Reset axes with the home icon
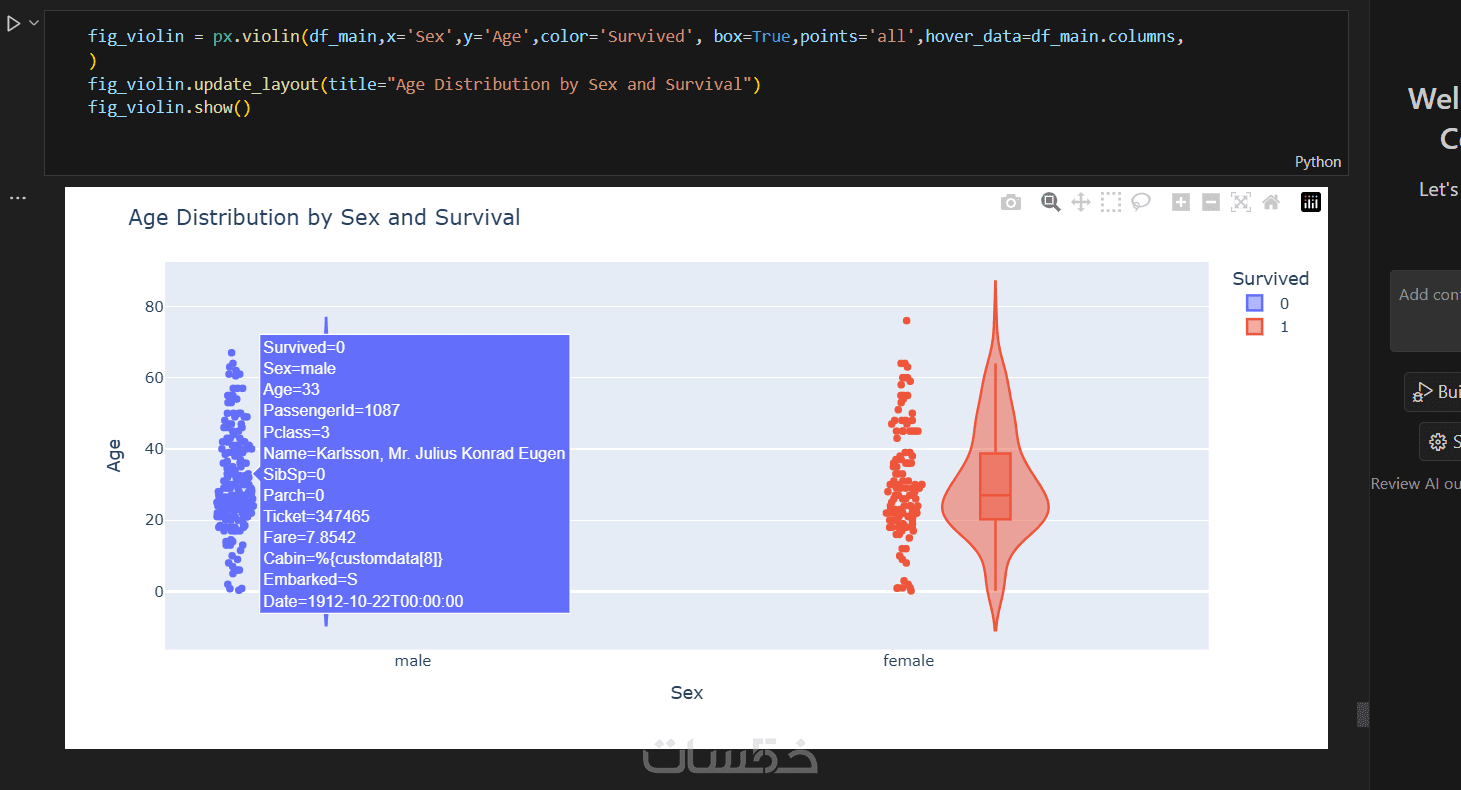Screen dimensions: 1461x790 [1271, 202]
